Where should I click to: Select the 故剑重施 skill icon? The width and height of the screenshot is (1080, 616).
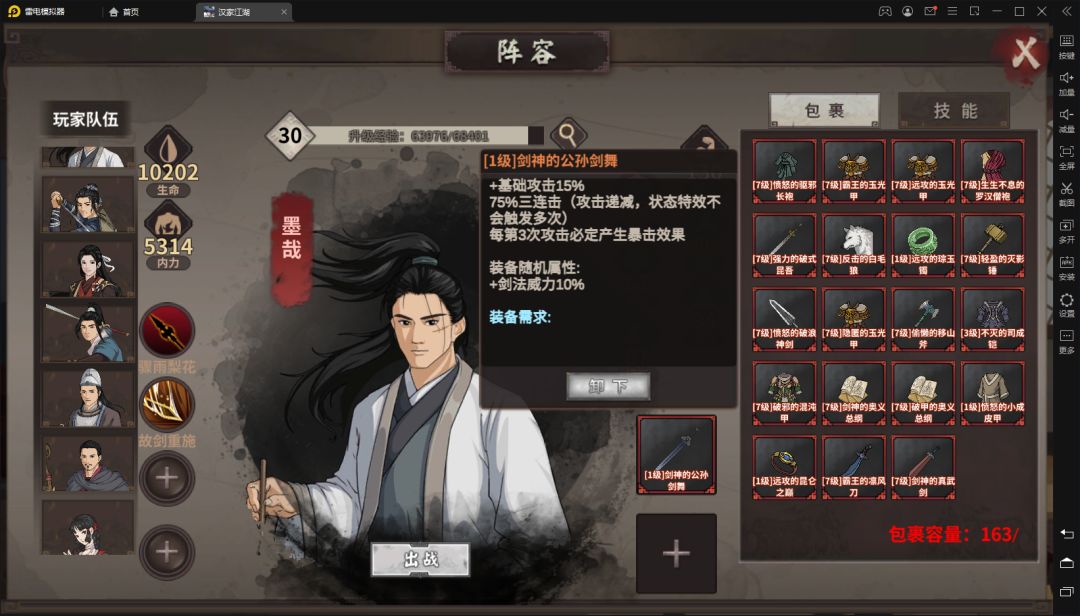pyautogui.click(x=167, y=404)
